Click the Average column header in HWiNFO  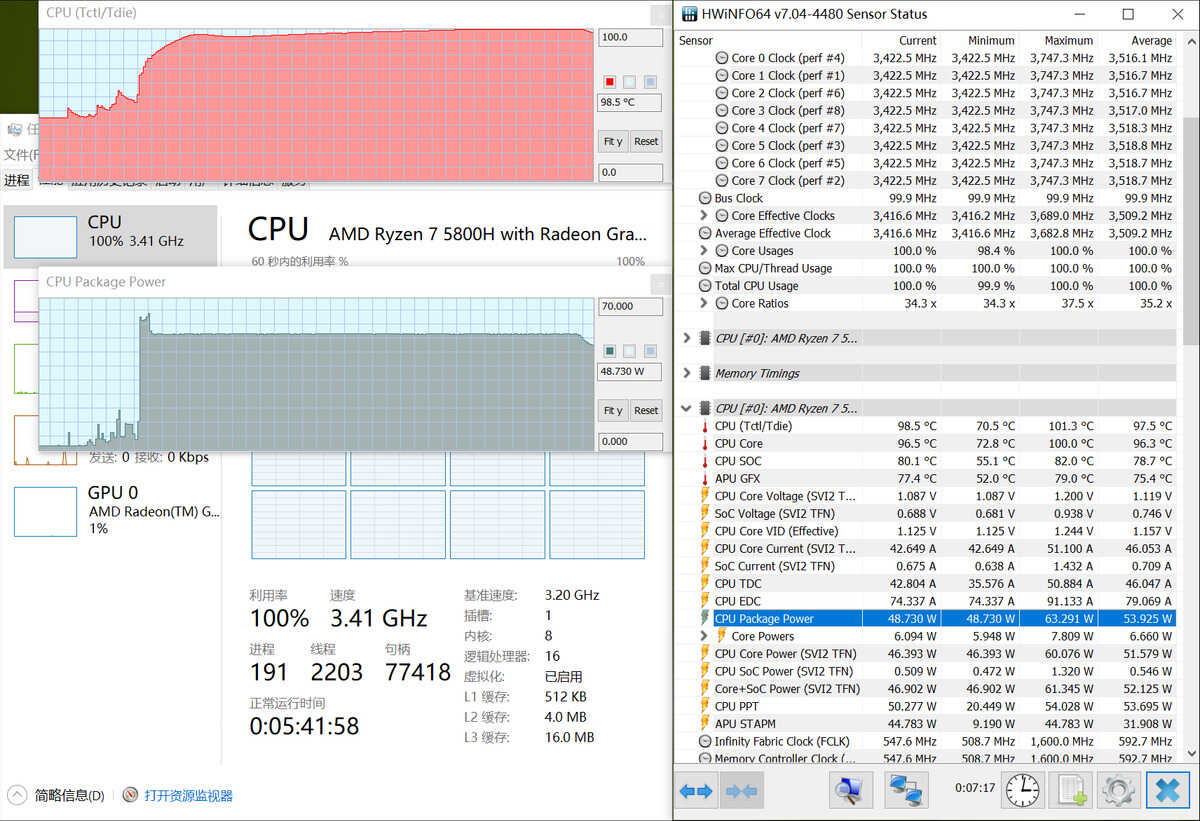point(1151,41)
